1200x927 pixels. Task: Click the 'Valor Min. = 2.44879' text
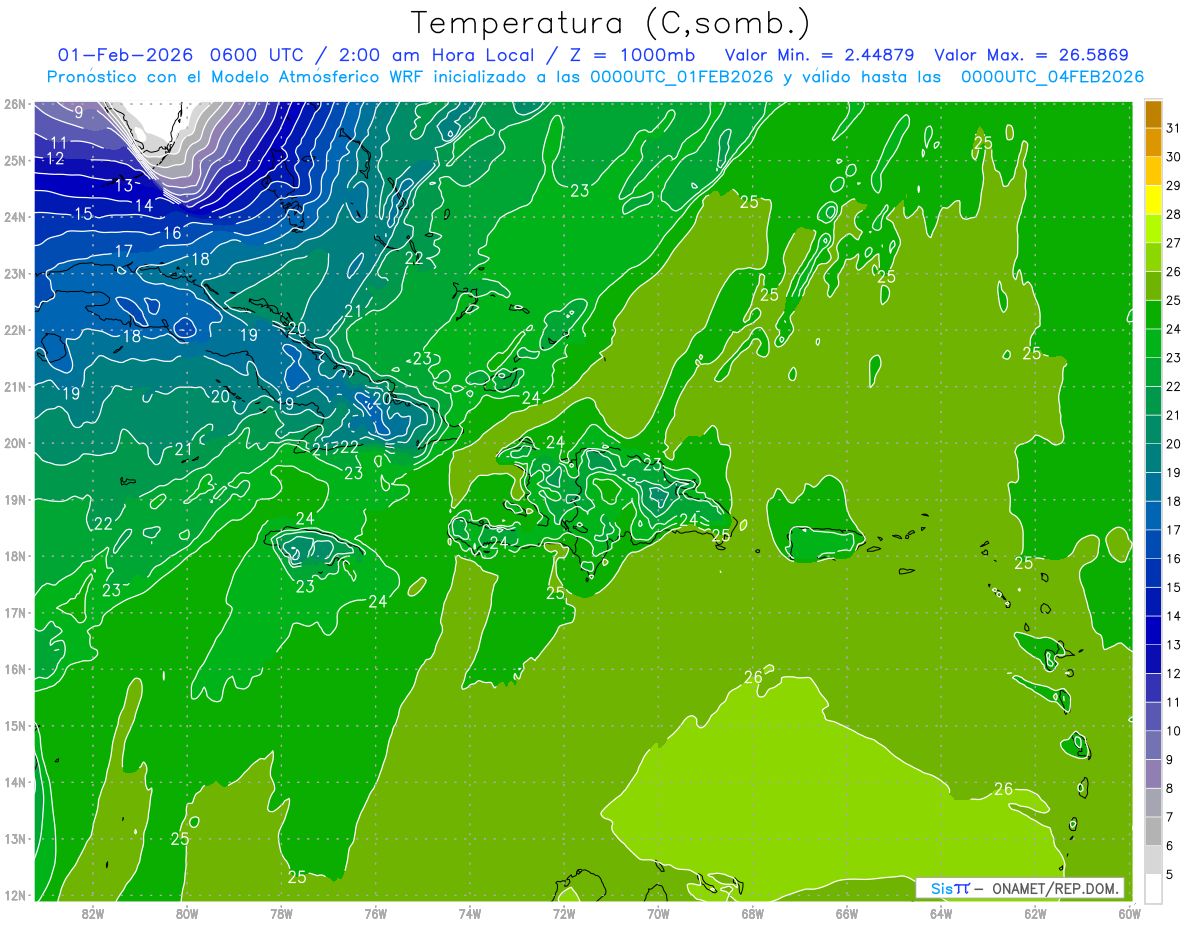point(820,55)
